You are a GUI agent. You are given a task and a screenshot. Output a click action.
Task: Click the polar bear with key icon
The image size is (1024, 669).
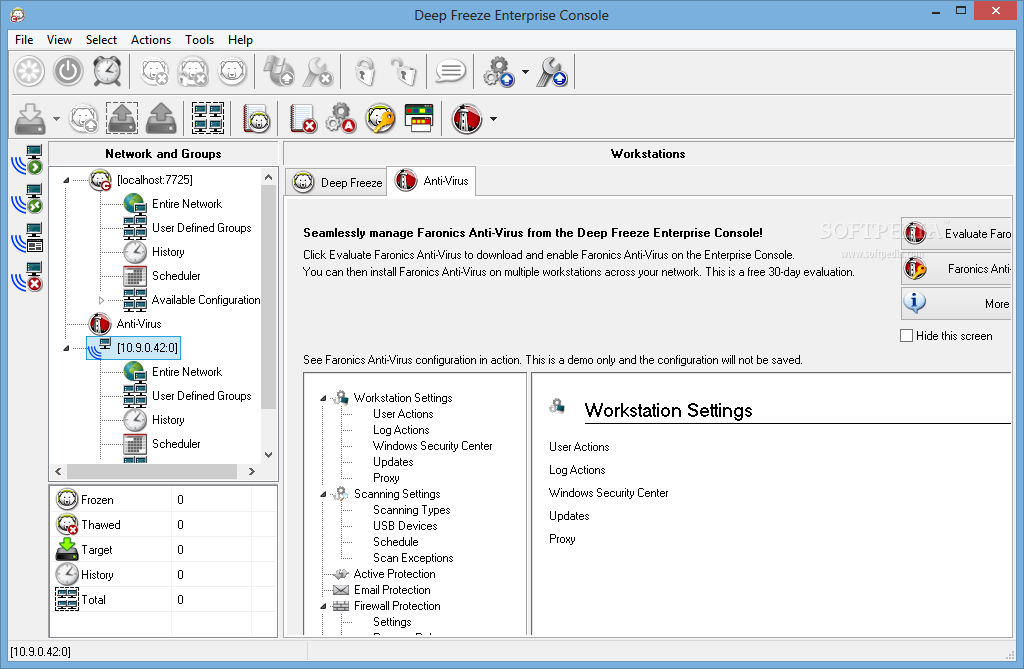(380, 118)
